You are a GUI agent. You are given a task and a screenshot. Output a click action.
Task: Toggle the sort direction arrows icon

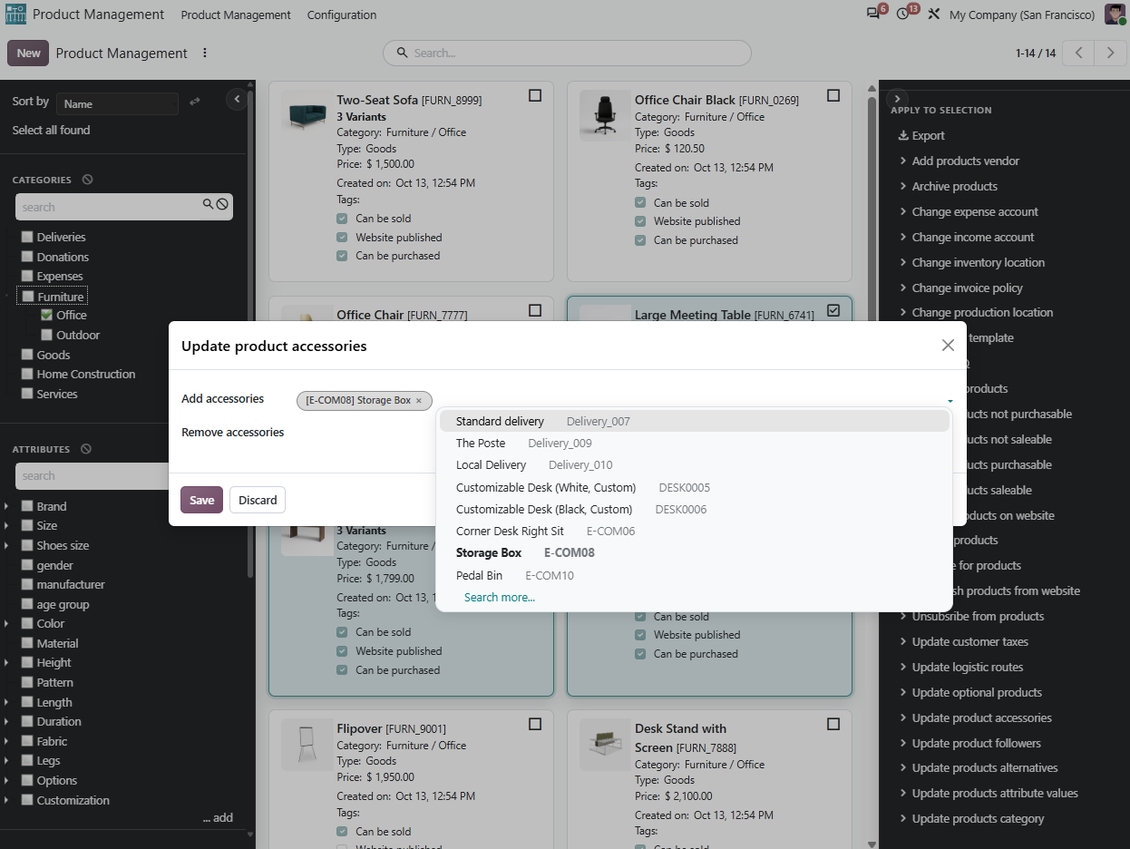(x=195, y=102)
